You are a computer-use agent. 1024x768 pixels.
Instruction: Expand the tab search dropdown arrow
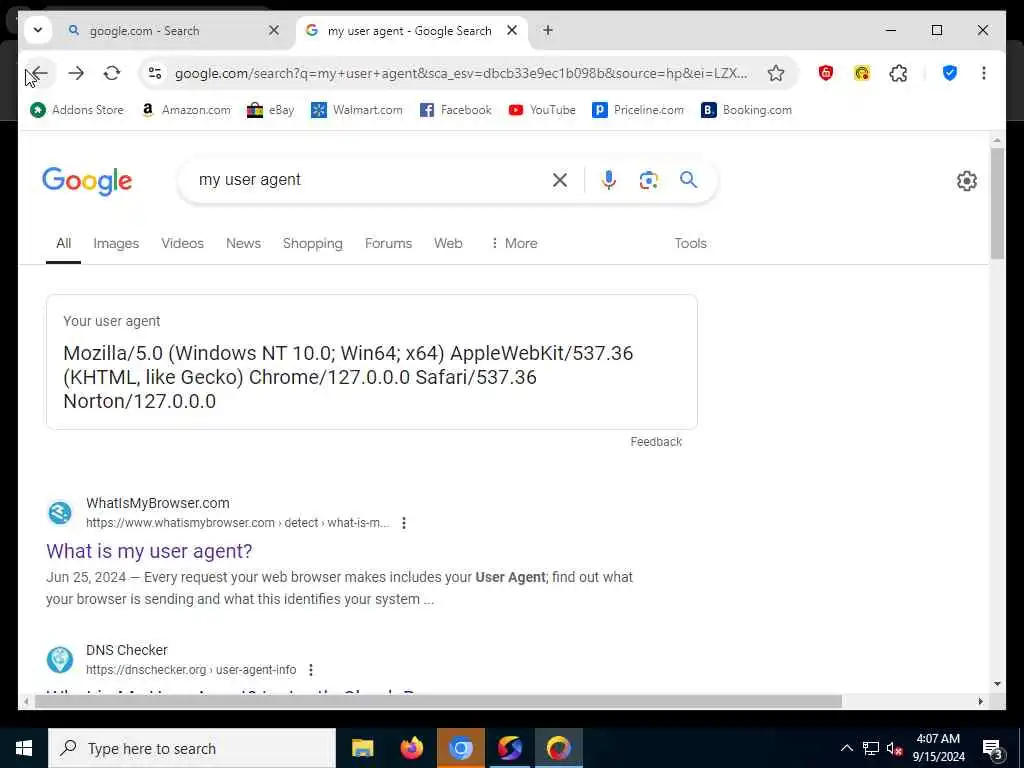(x=38, y=30)
